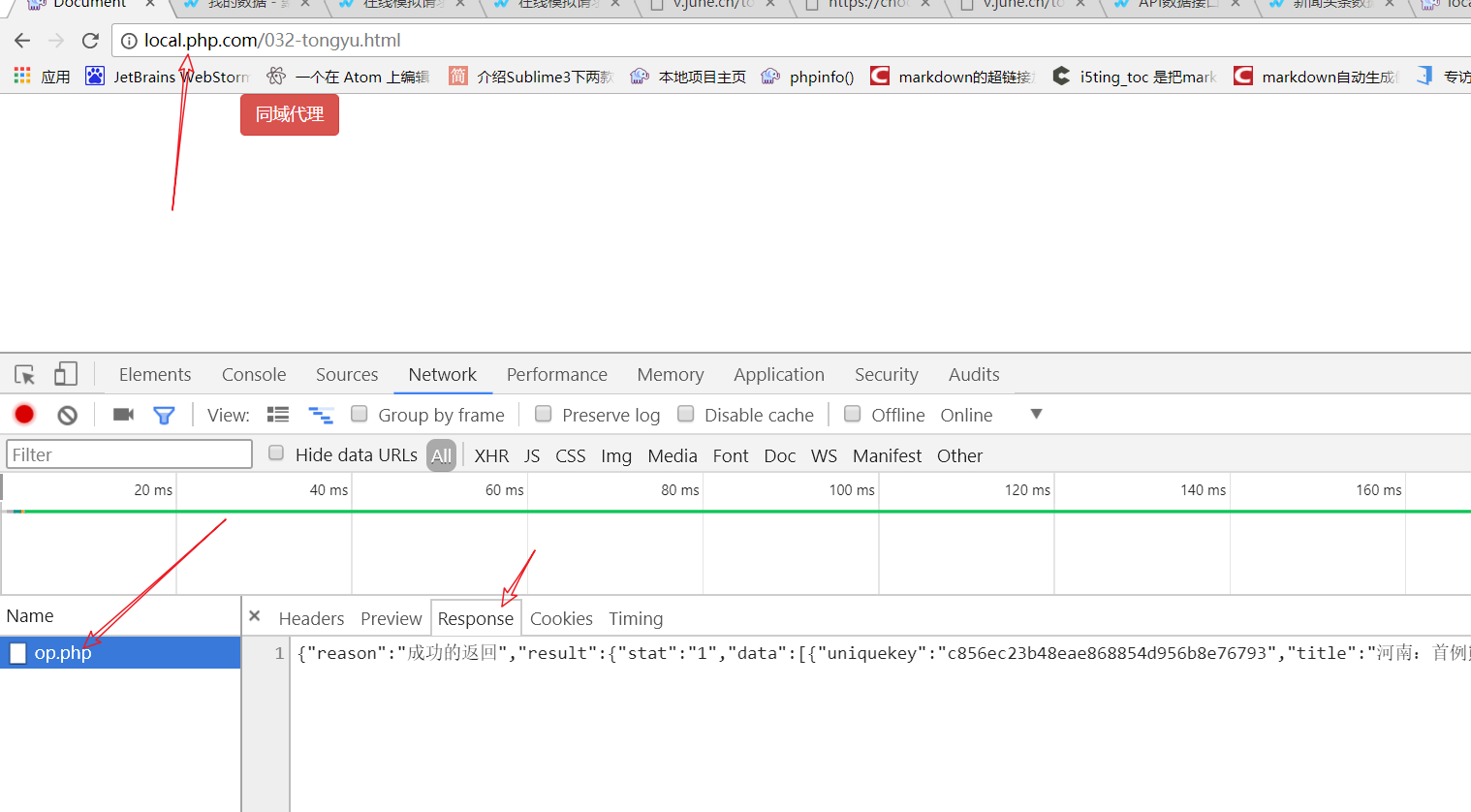Open the network throttling dropdown arrow
Image resolution: width=1471 pixels, height=812 pixels.
[1036, 414]
